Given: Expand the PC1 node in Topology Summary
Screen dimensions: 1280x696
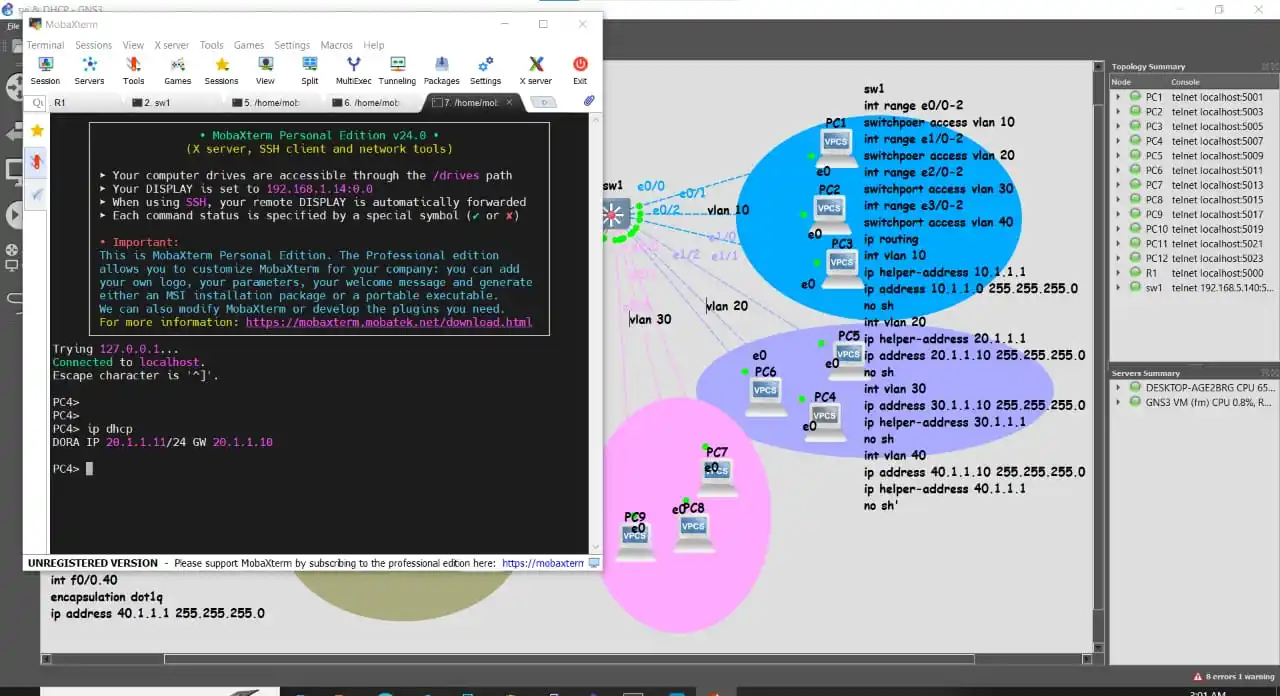Looking at the screenshot, I should tap(1119, 97).
